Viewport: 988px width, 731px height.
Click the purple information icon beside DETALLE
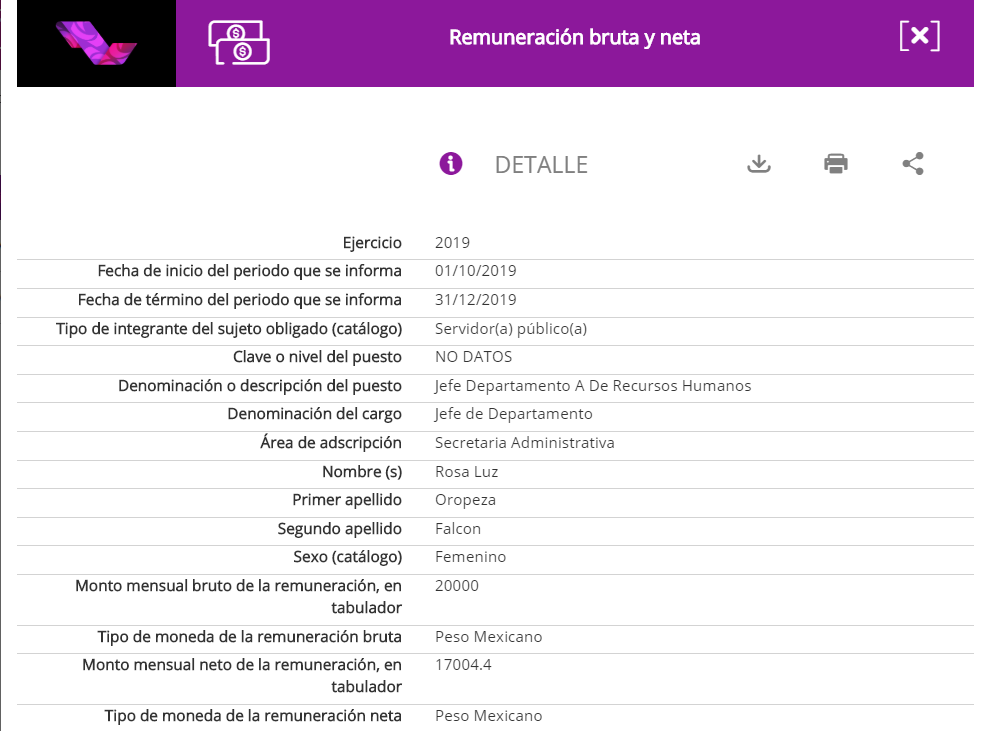click(451, 164)
